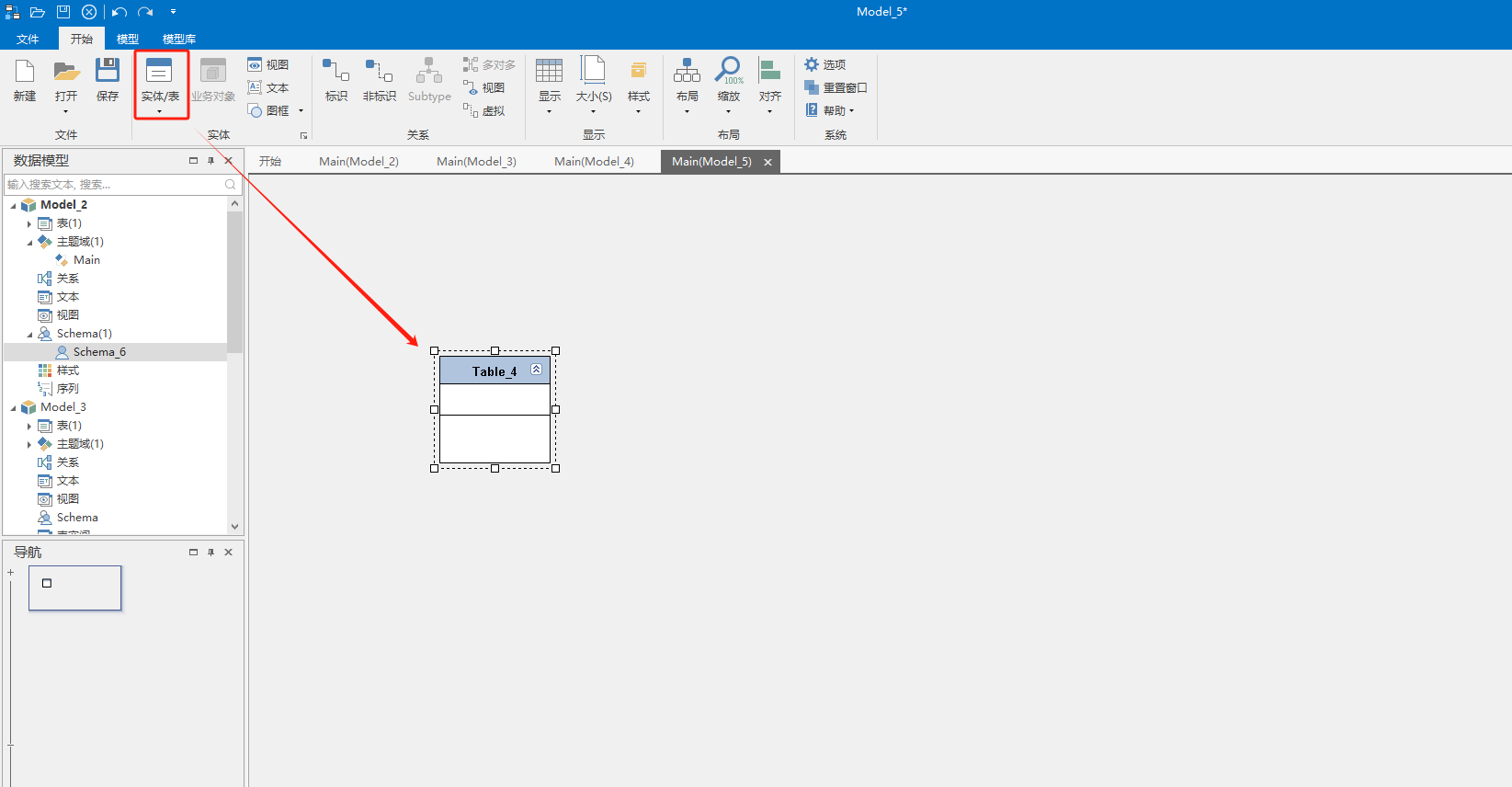The height and width of the screenshot is (787, 1512).
Task: Switch to the Main(Model_2) document tab
Action: coord(358,161)
